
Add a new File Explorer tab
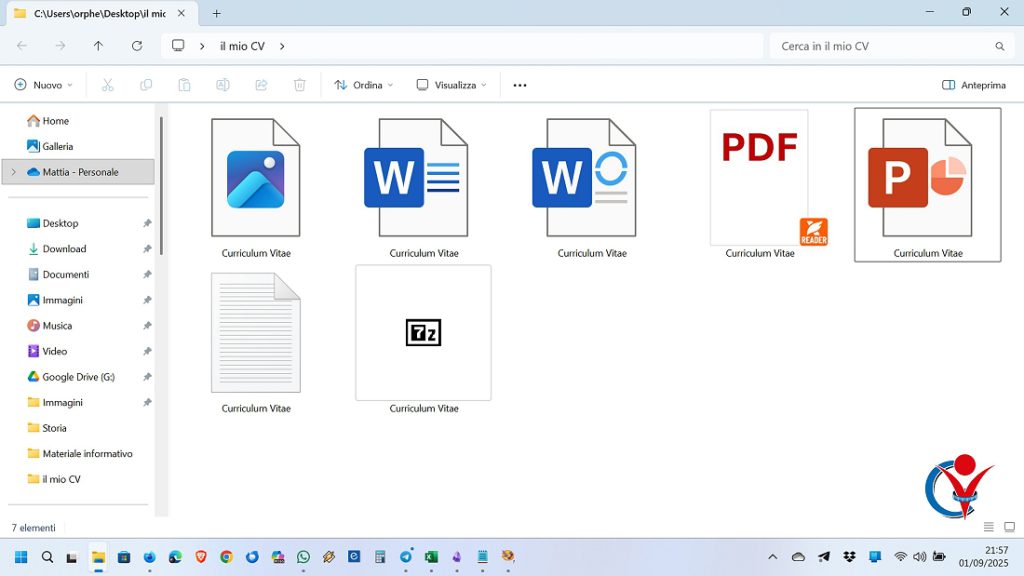[216, 13]
